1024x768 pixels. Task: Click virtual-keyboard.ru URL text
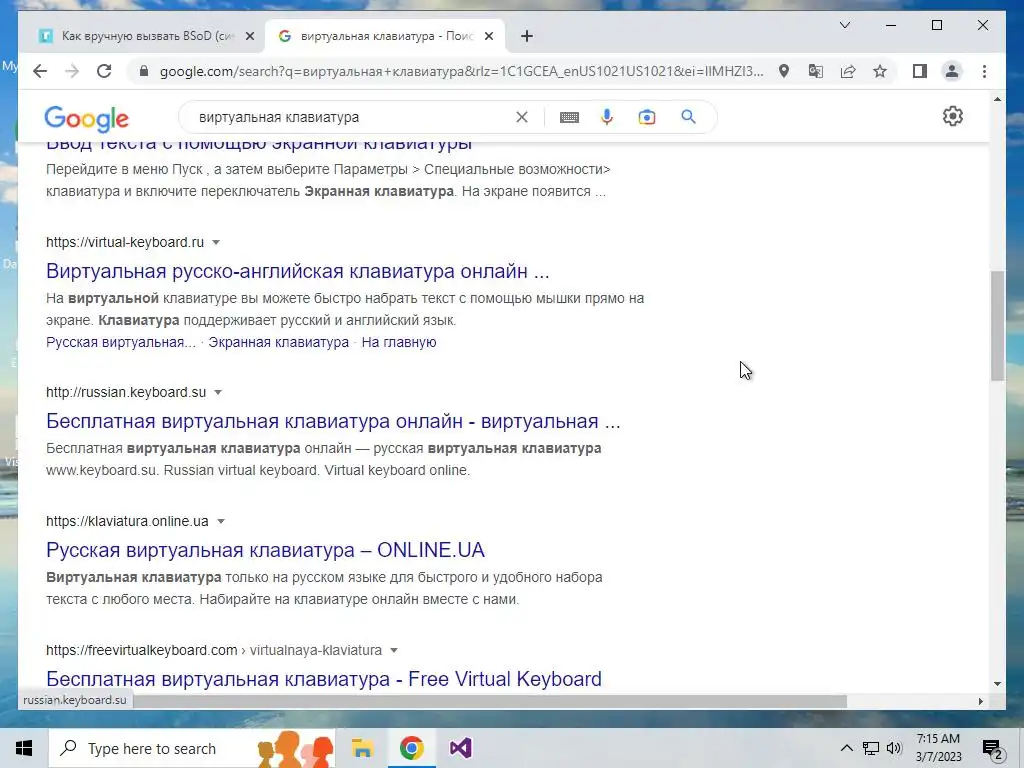pos(125,242)
